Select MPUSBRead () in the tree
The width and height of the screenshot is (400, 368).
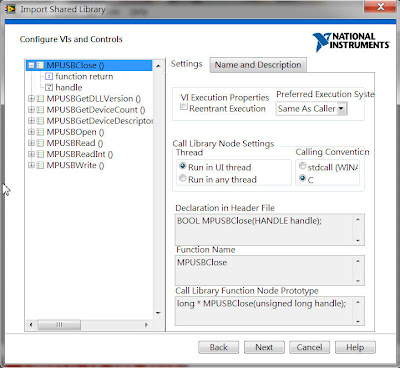(75, 143)
